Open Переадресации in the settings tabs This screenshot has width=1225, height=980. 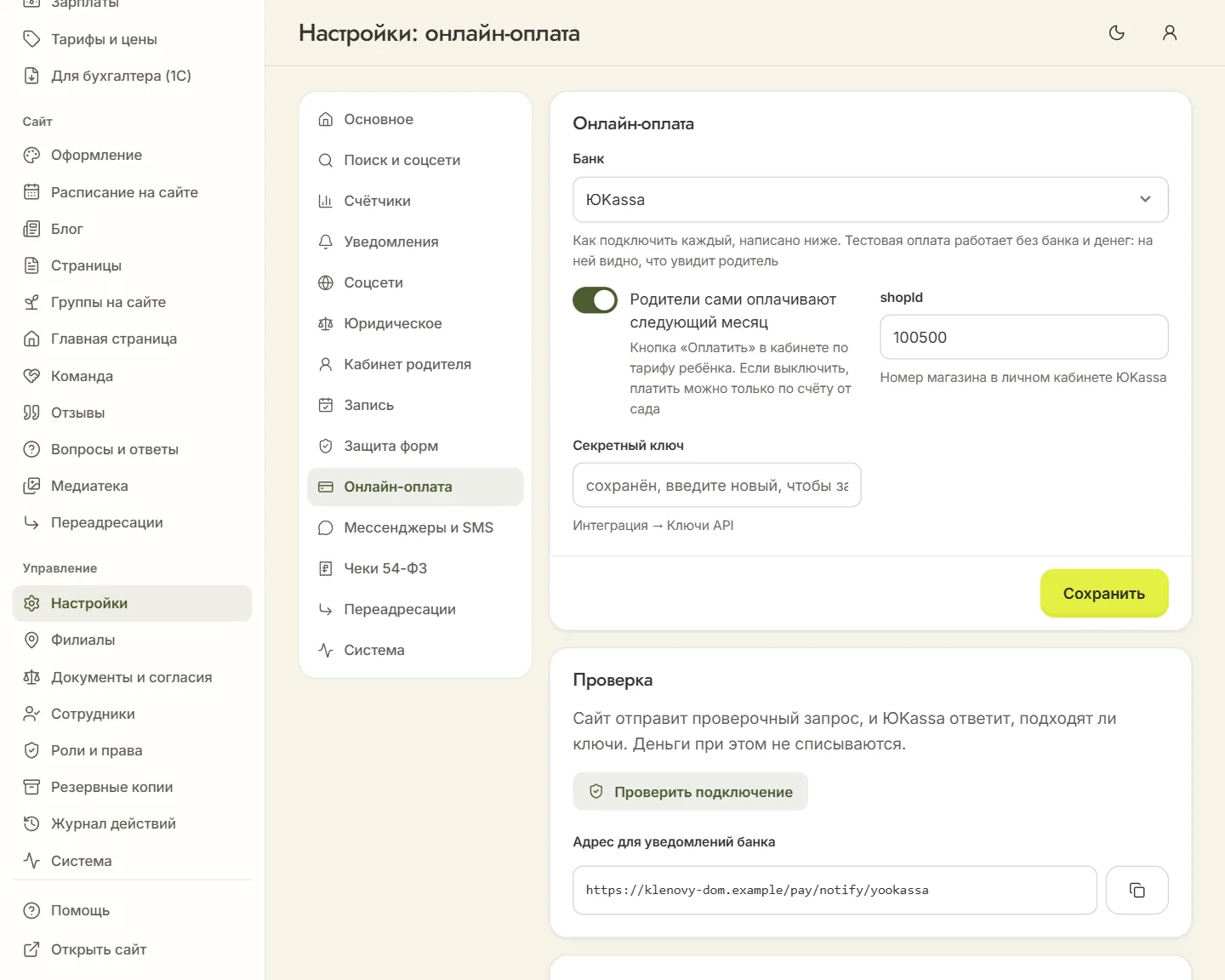415,609
